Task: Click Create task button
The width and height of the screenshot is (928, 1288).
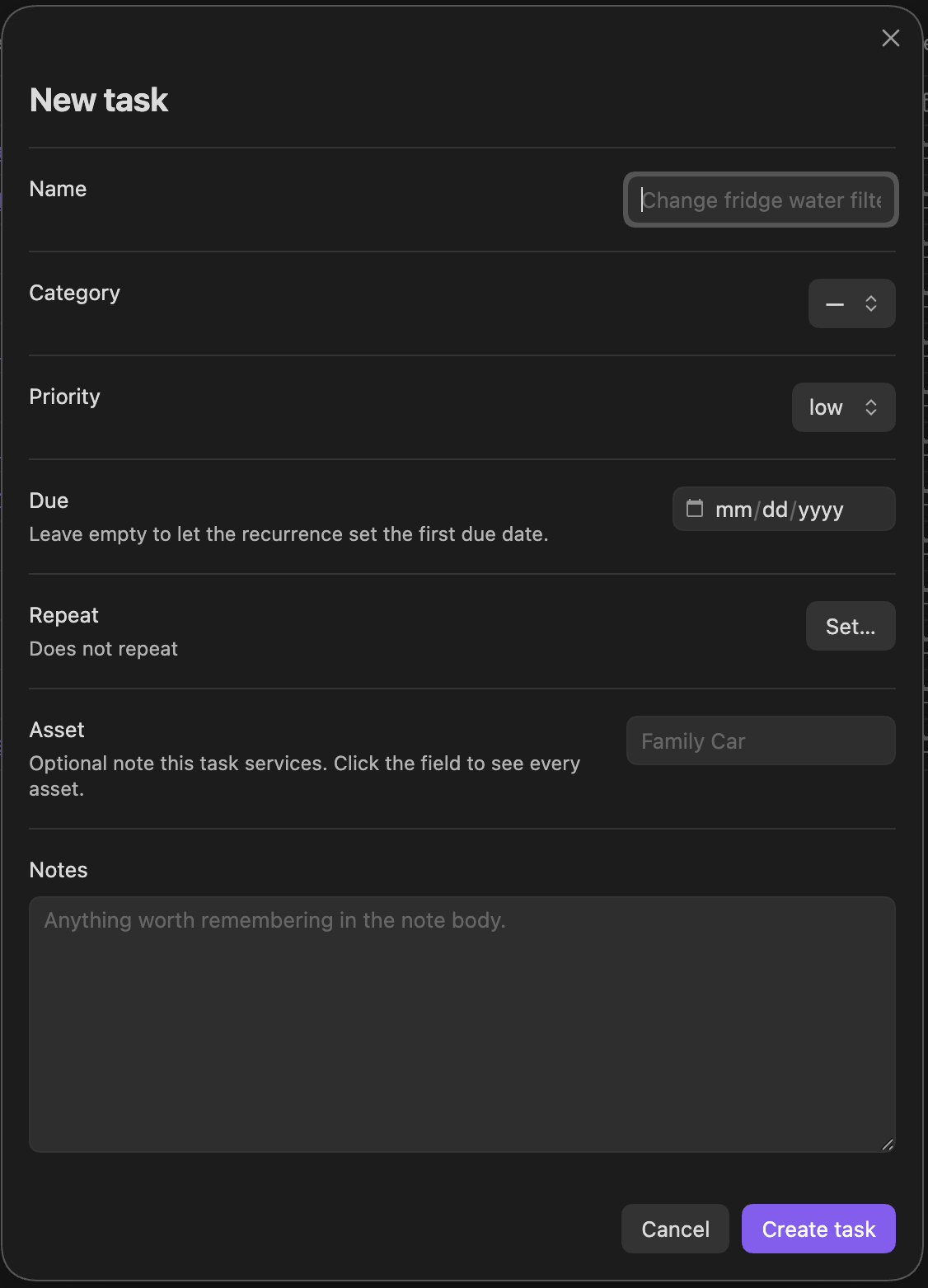Action: click(x=818, y=1229)
